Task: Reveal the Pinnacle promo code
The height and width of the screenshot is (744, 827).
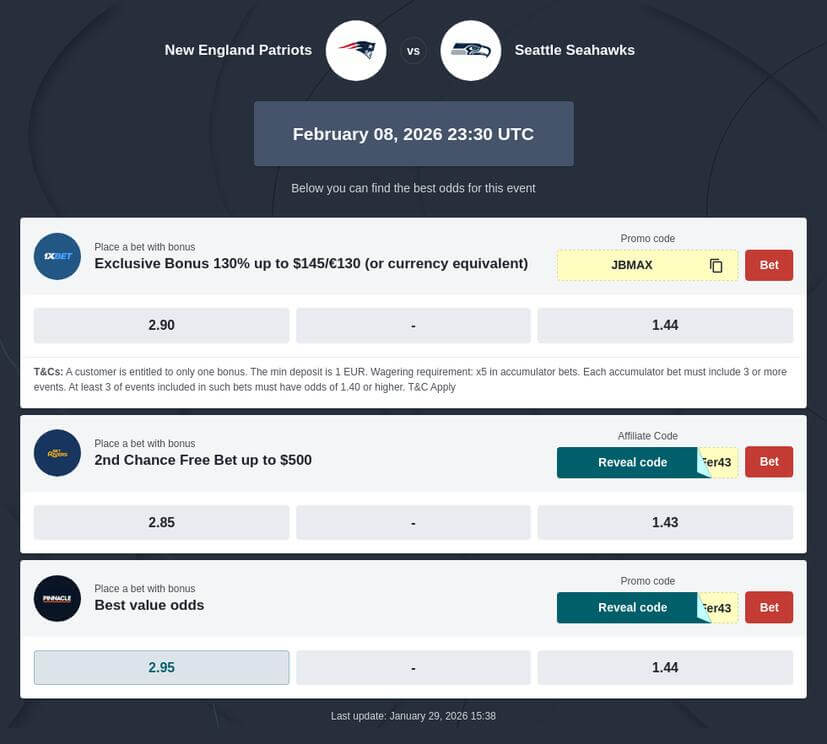Action: tap(632, 607)
